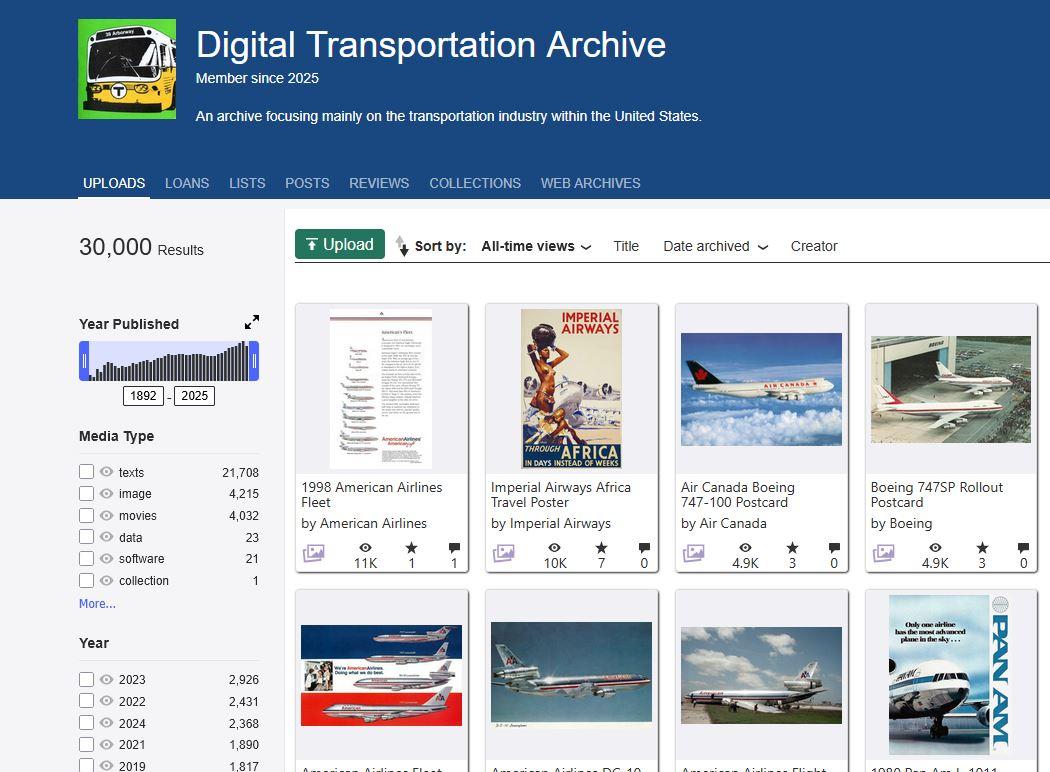Click image media icon on Air Canada postcard card
The height and width of the screenshot is (772, 1050).
pos(694,553)
